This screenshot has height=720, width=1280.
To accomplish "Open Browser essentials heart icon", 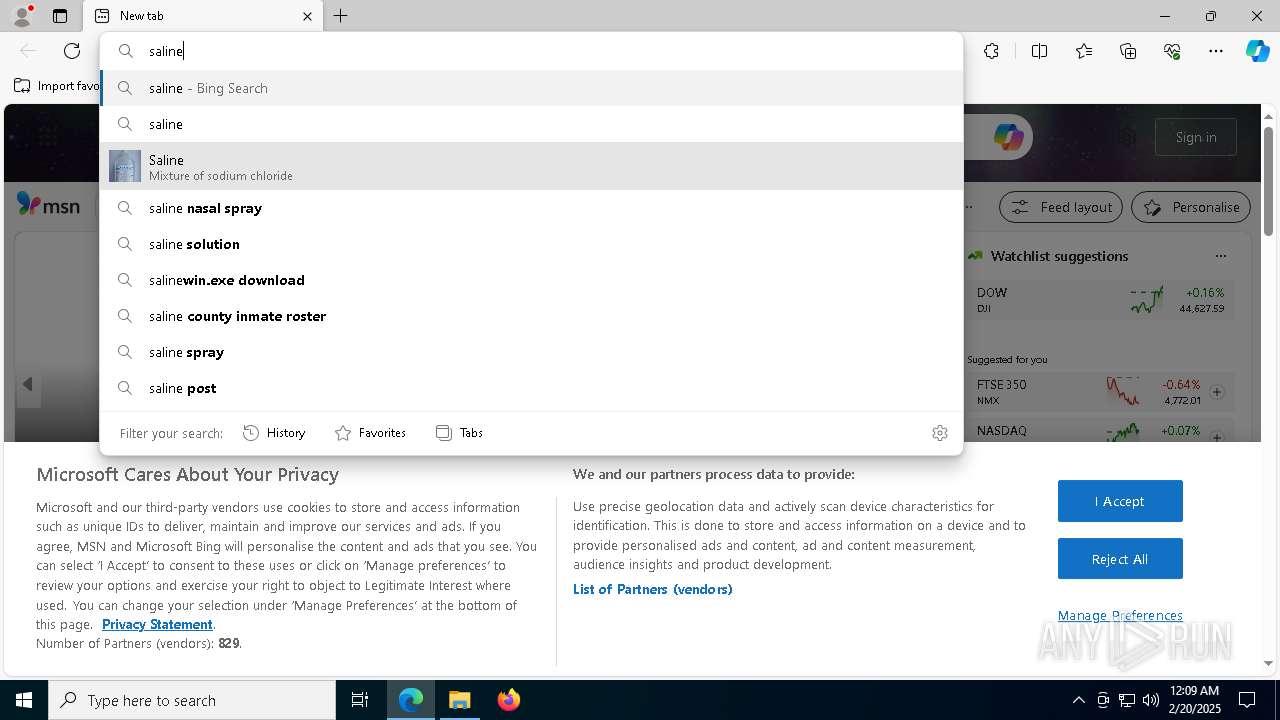I will click(x=1172, y=51).
